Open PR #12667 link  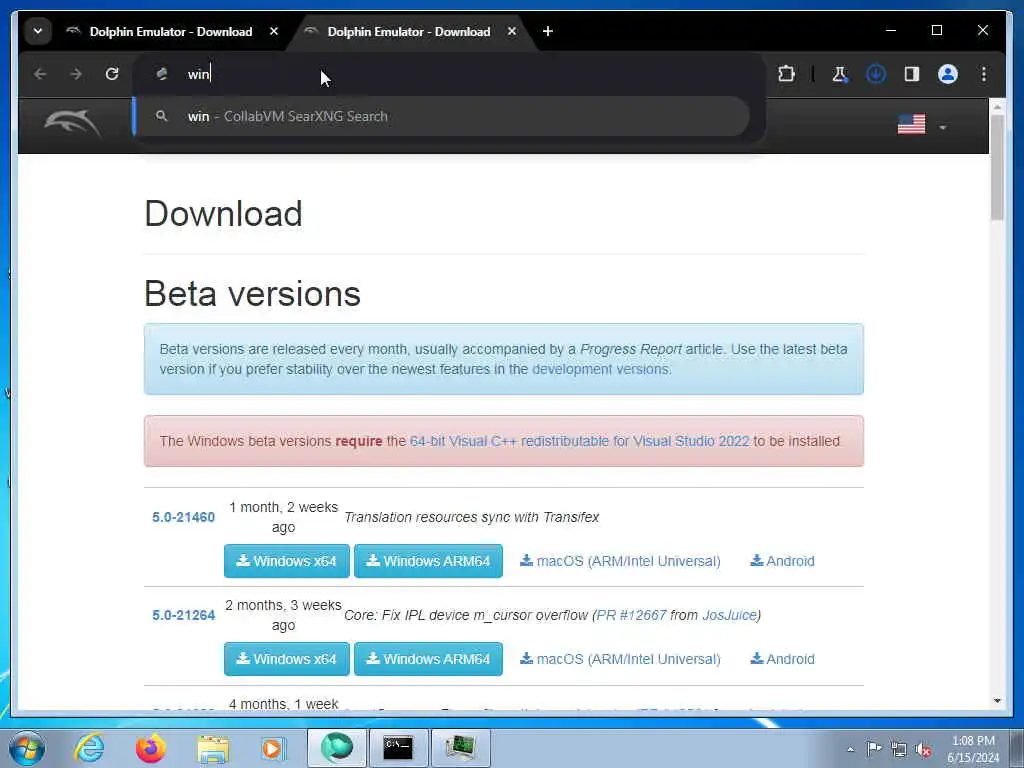click(632, 615)
